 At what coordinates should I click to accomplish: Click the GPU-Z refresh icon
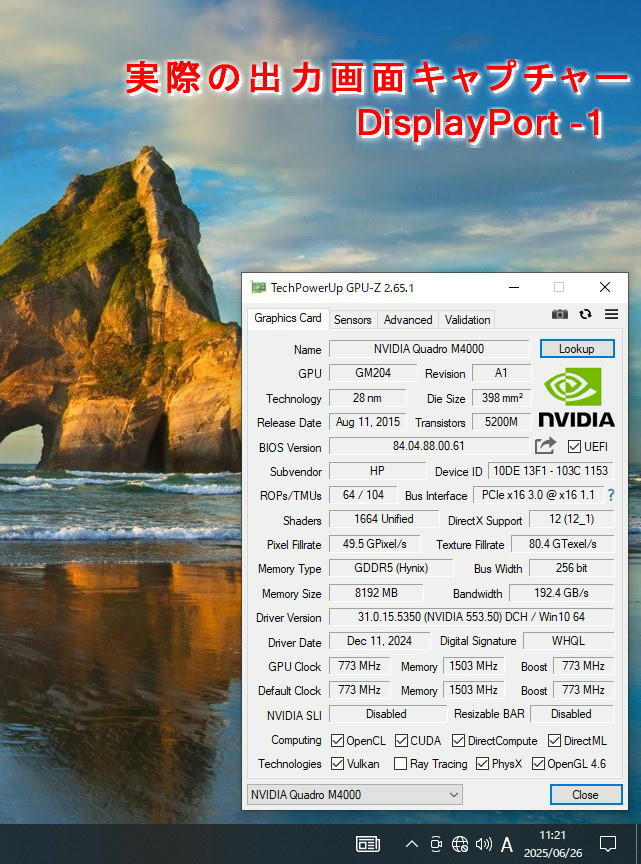(585, 314)
